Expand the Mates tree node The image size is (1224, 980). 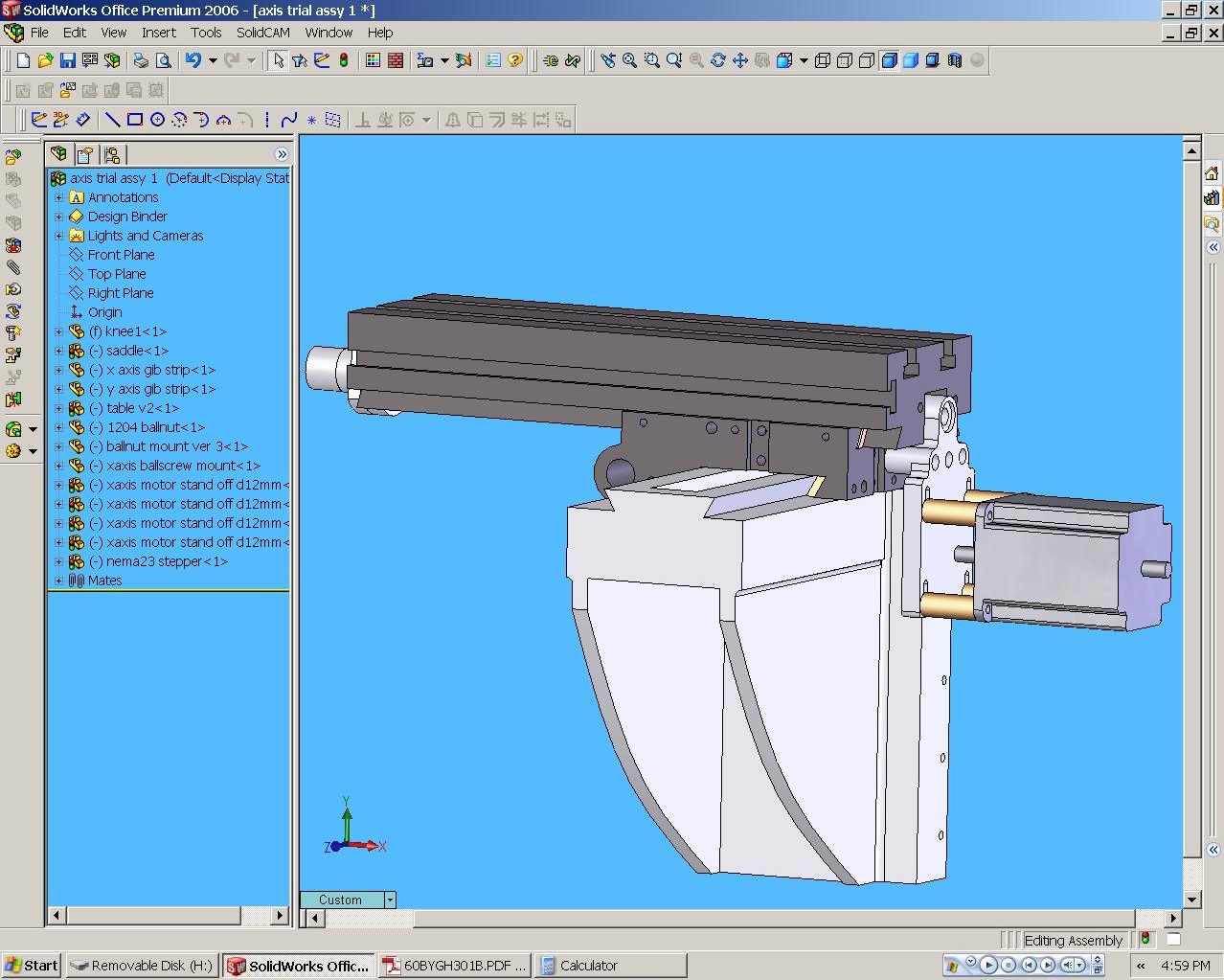pos(58,581)
